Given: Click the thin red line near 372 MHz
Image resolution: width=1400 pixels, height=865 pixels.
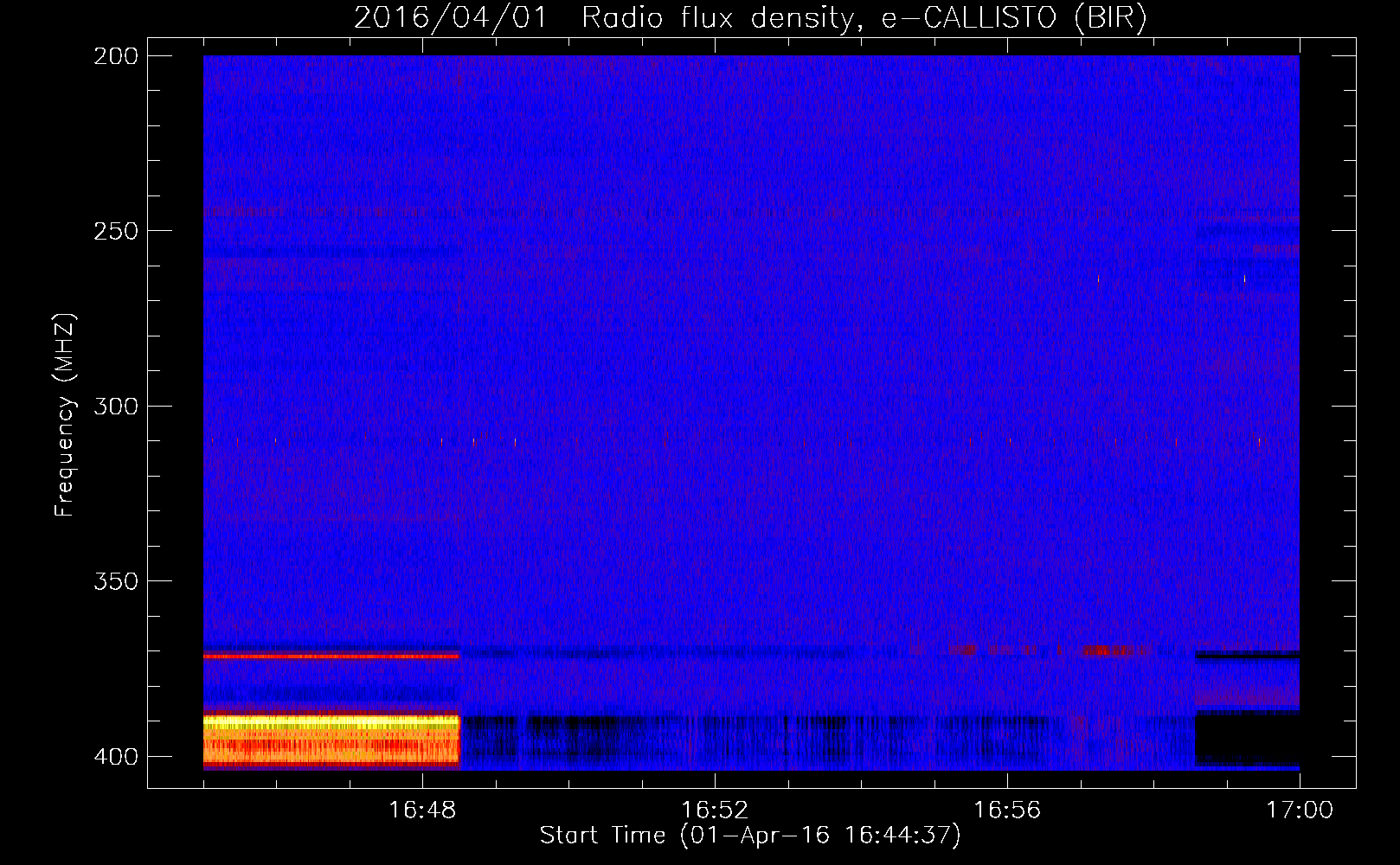Looking at the screenshot, I should 331,657.
